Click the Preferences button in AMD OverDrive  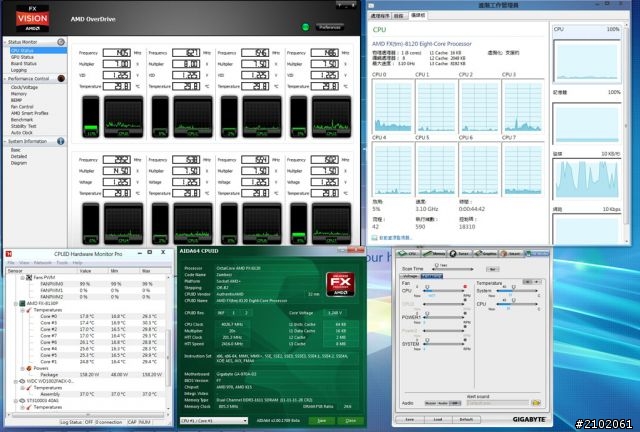329,27
